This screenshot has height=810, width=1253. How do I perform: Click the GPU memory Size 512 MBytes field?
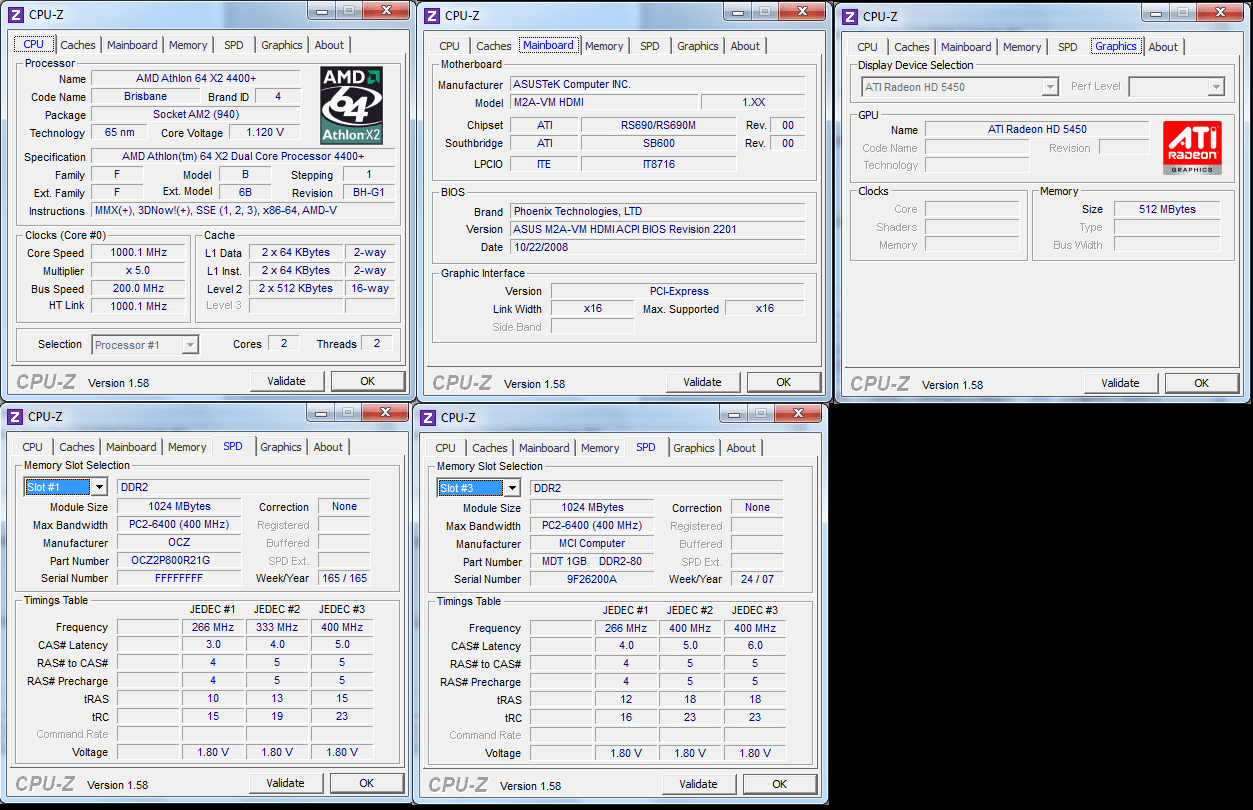[1167, 210]
